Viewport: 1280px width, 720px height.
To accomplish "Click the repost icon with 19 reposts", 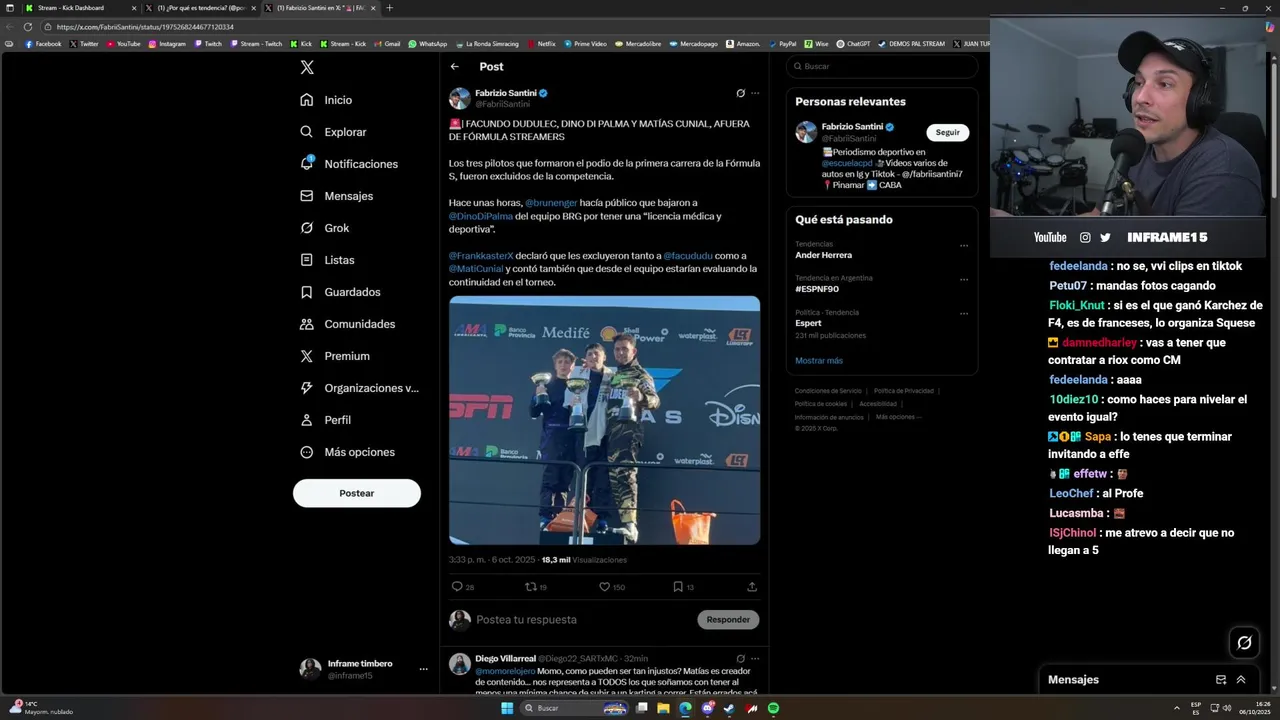I will point(531,587).
